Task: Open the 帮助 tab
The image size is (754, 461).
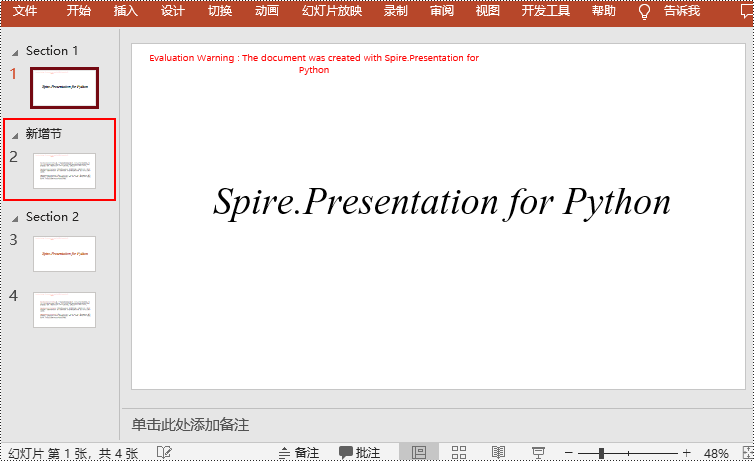Action: 604,11
